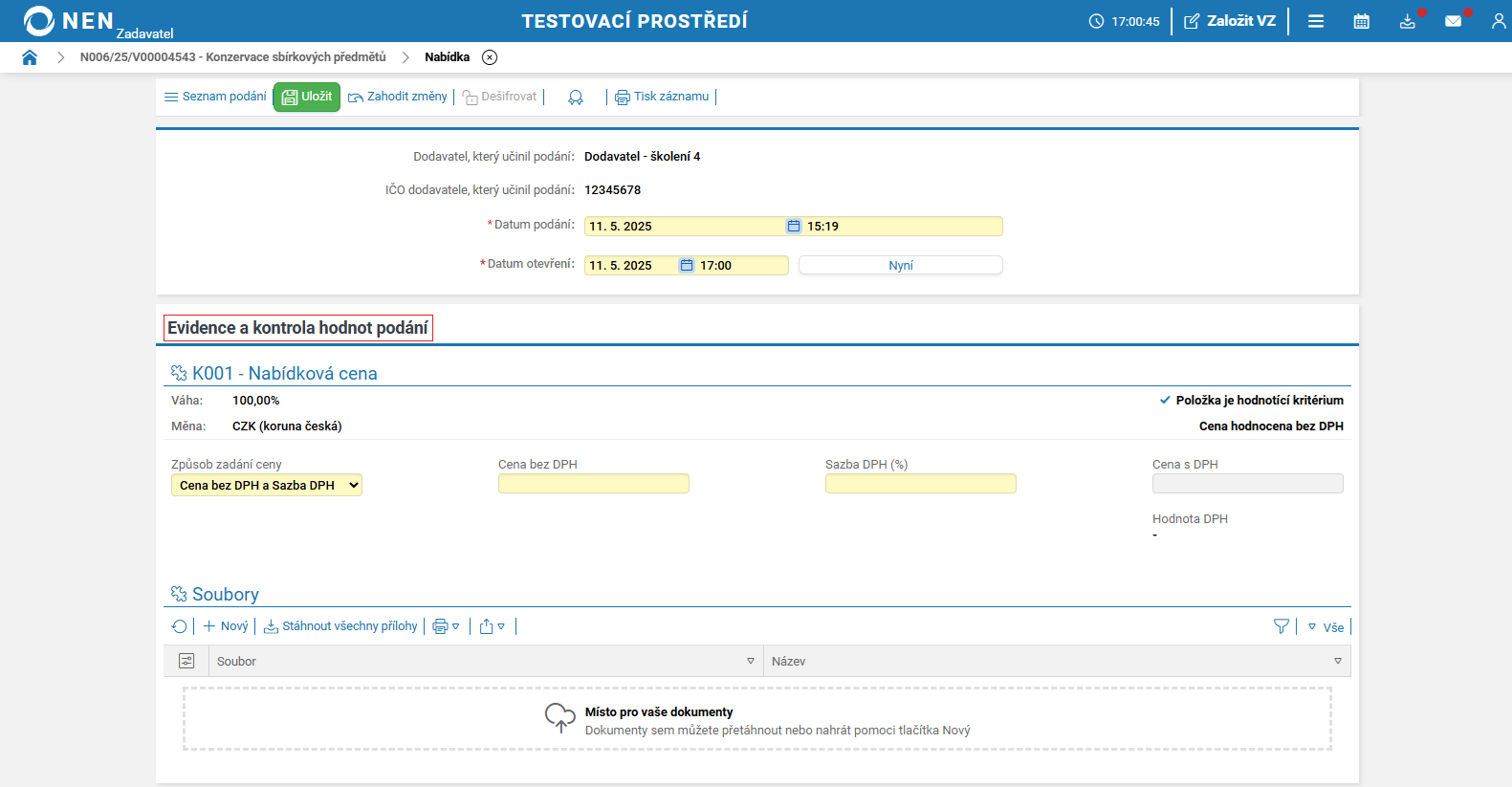
Task: Click Tisk záznamu print option
Action: [x=662, y=97]
